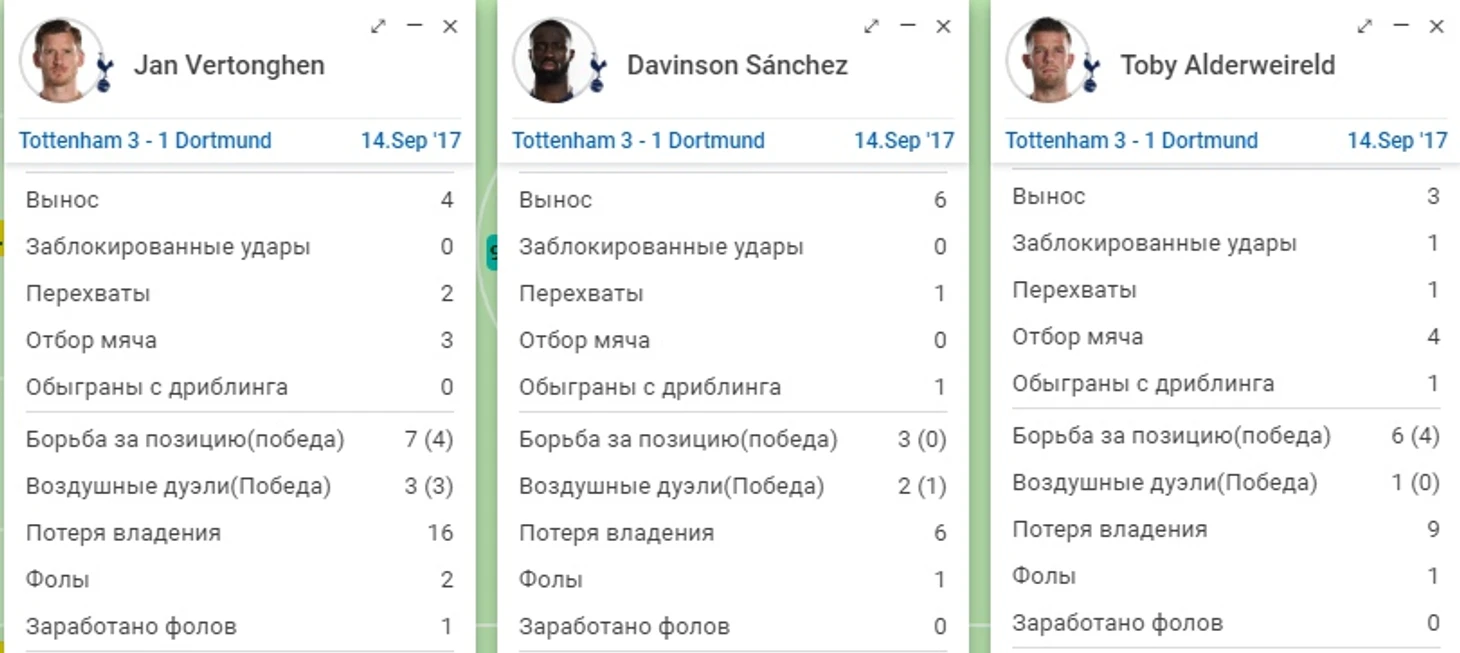Click Tottenham badge beside Sánchez's photo
The width and height of the screenshot is (1460, 653).
pyautogui.click(x=598, y=74)
